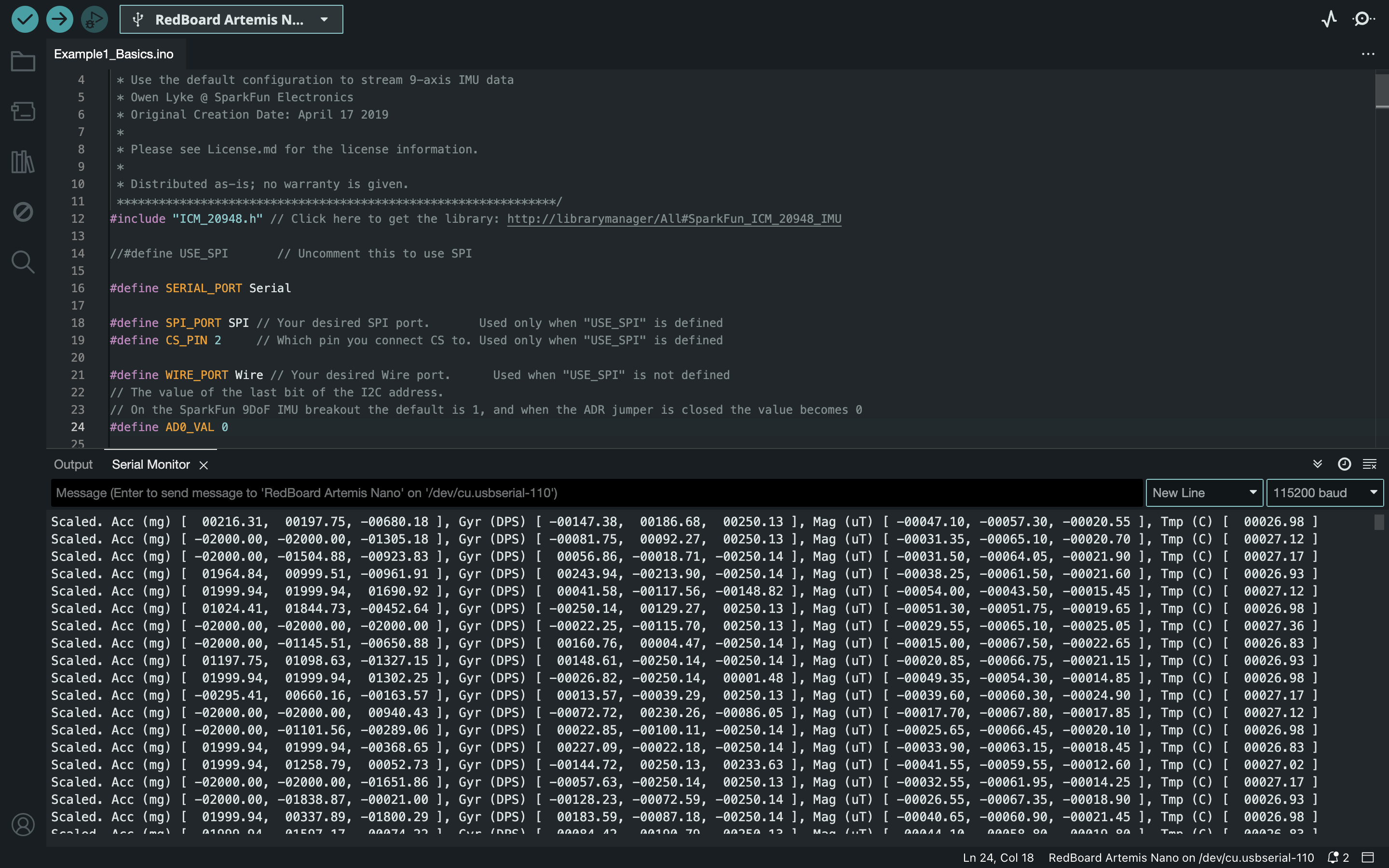The height and width of the screenshot is (868, 1389).
Task: Toggle the bottom panel from status bar
Action: (1368, 858)
